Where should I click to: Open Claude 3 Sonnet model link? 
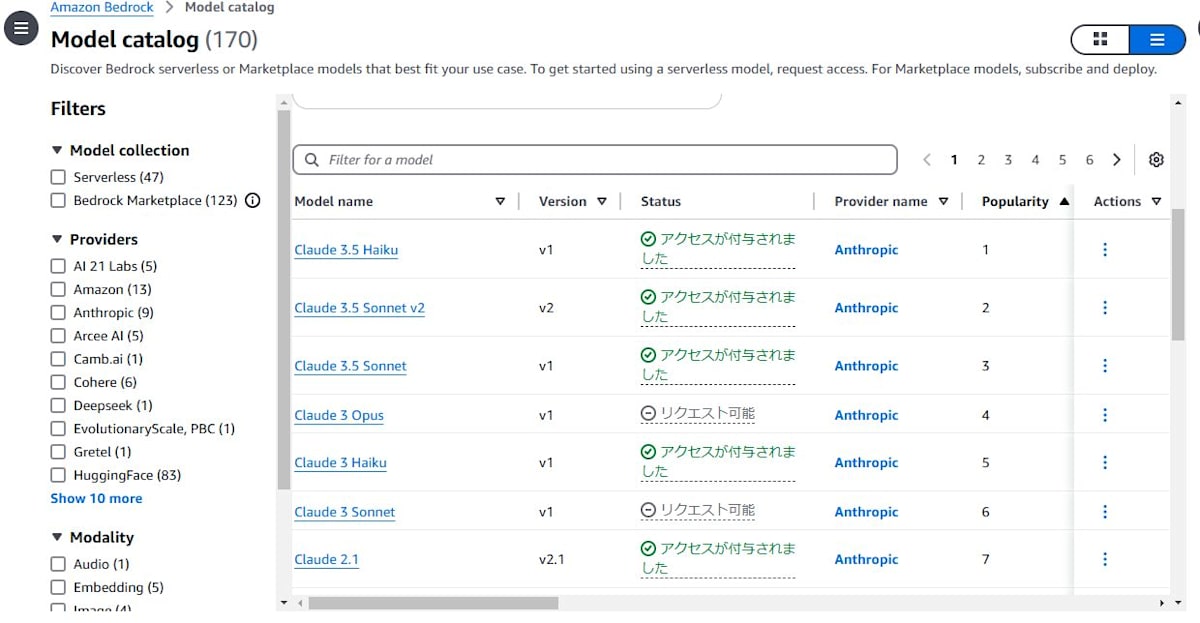pyautogui.click(x=344, y=512)
